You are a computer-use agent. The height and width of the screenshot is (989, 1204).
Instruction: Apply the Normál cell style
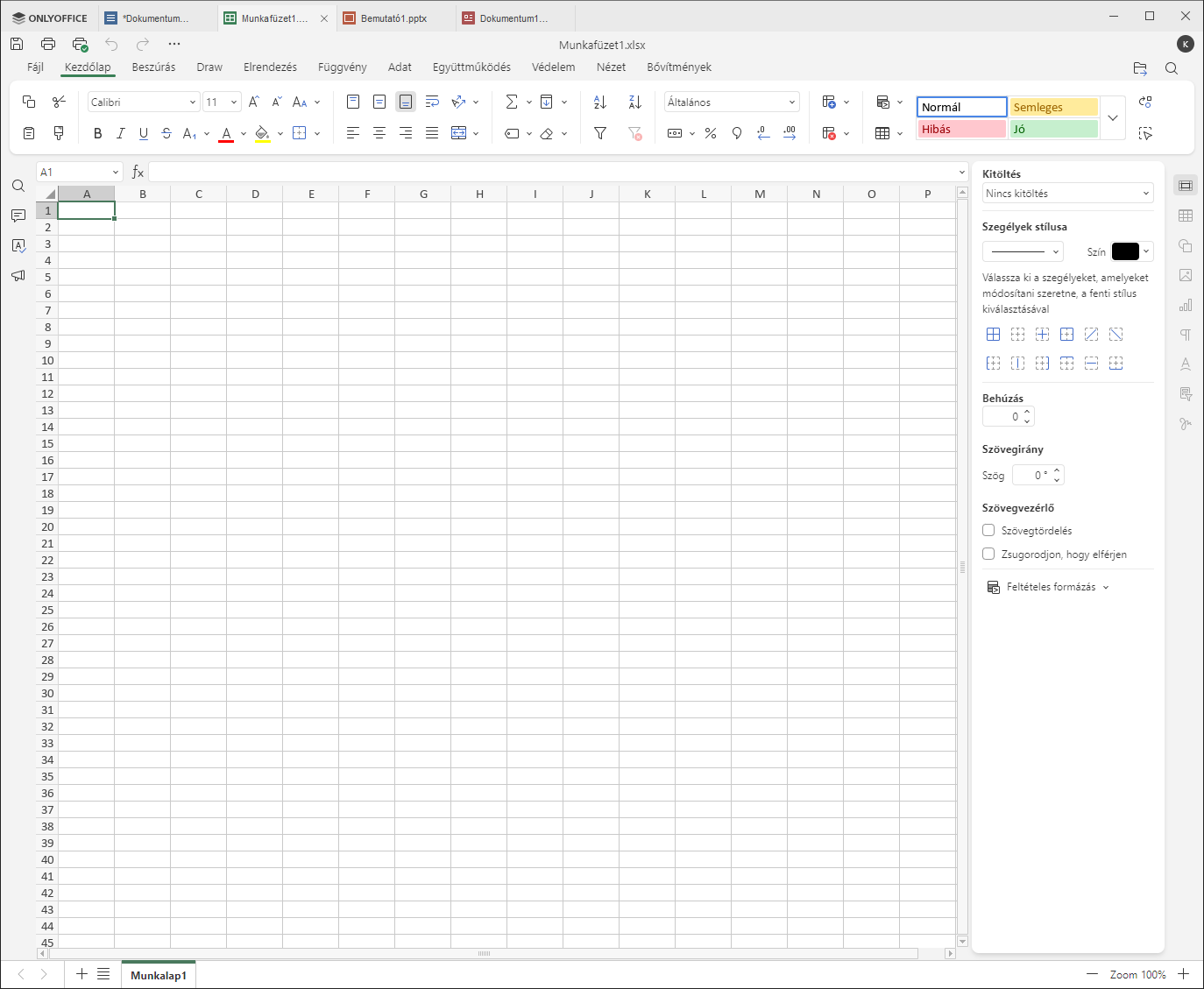point(962,107)
